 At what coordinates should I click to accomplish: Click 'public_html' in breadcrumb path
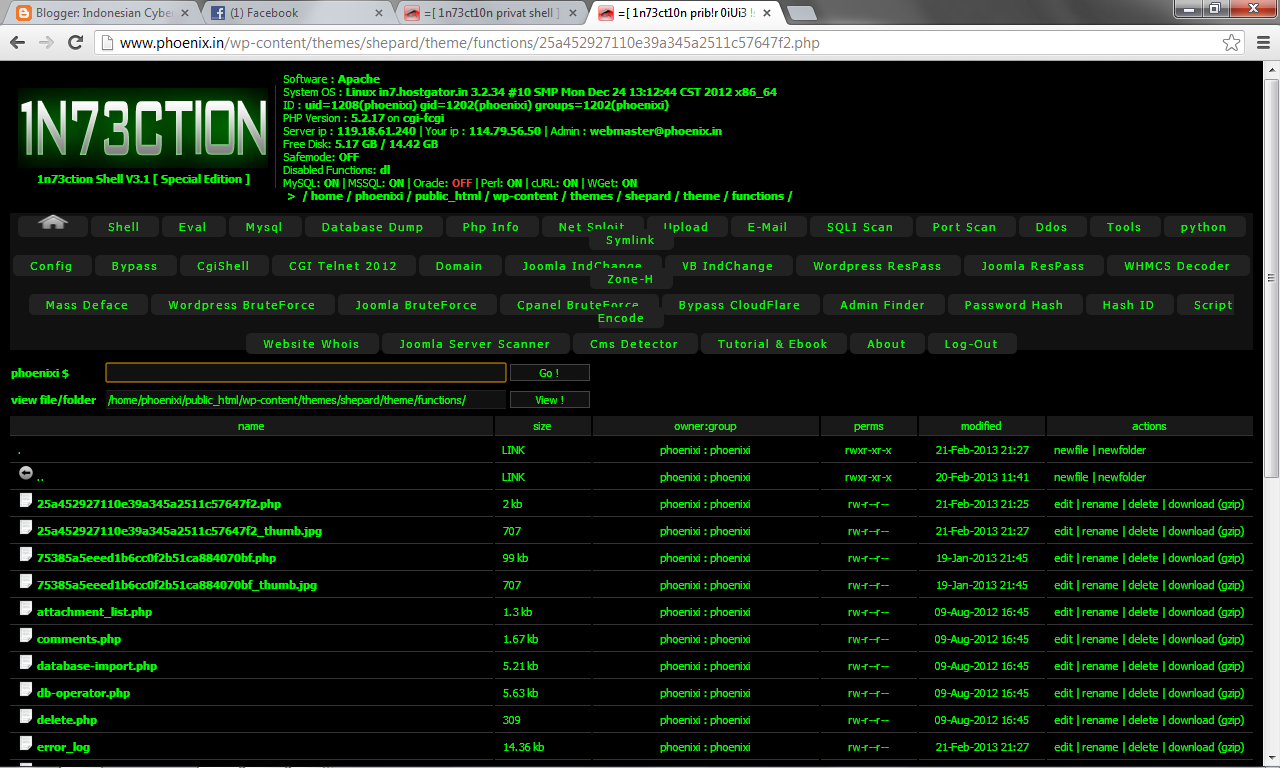click(x=448, y=196)
